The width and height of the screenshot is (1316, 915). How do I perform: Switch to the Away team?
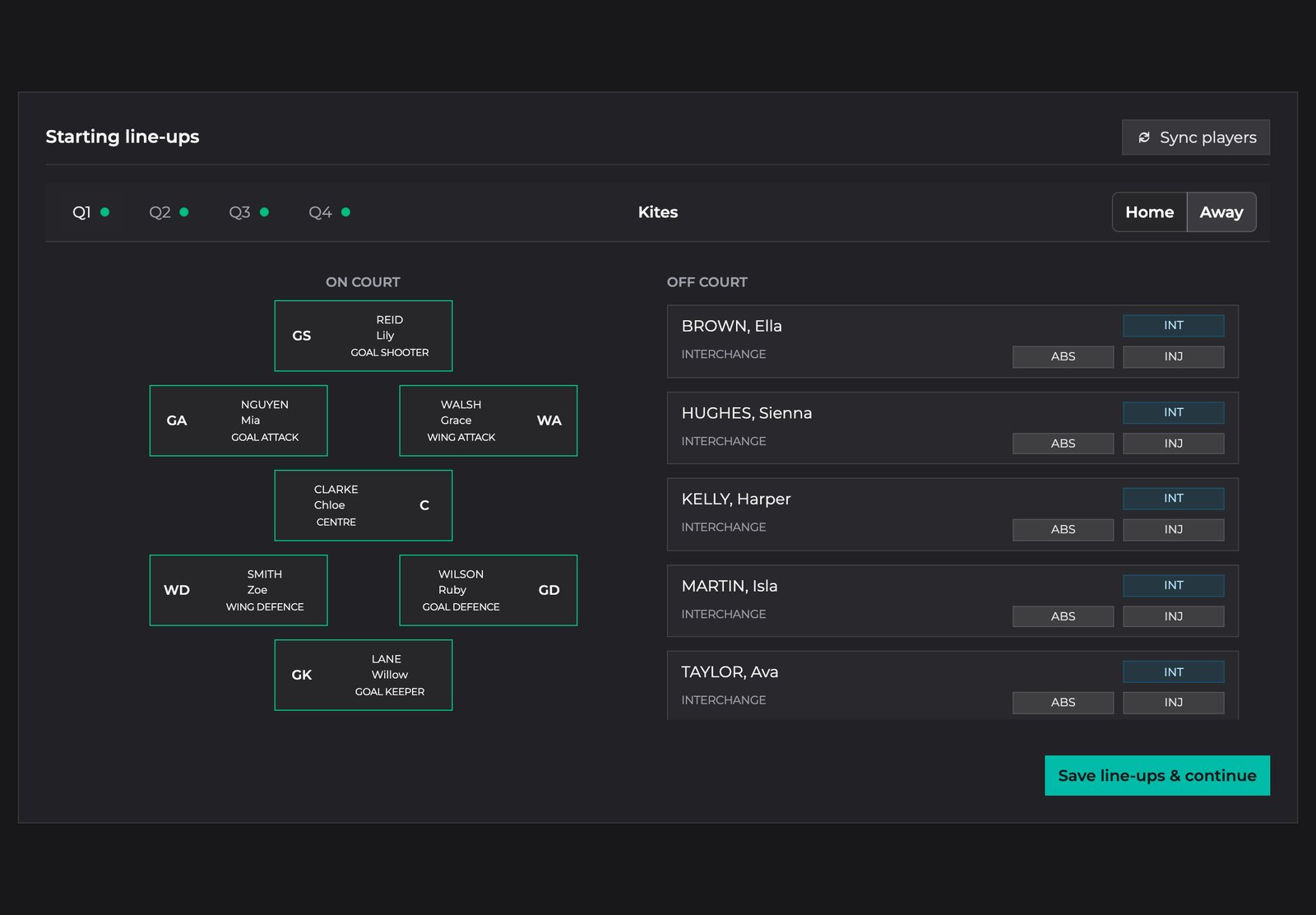point(1221,212)
